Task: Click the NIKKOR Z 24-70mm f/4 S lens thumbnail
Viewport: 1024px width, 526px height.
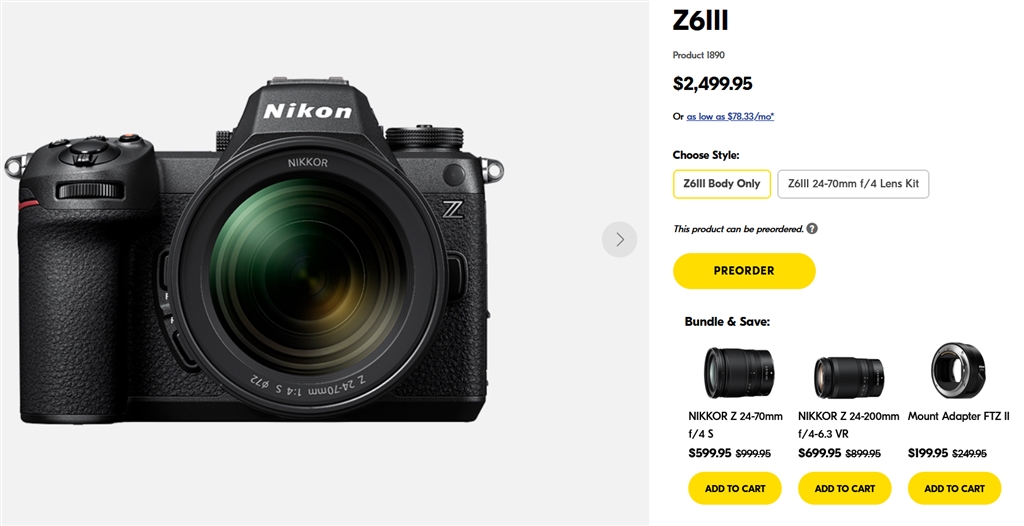Action: coord(738,372)
